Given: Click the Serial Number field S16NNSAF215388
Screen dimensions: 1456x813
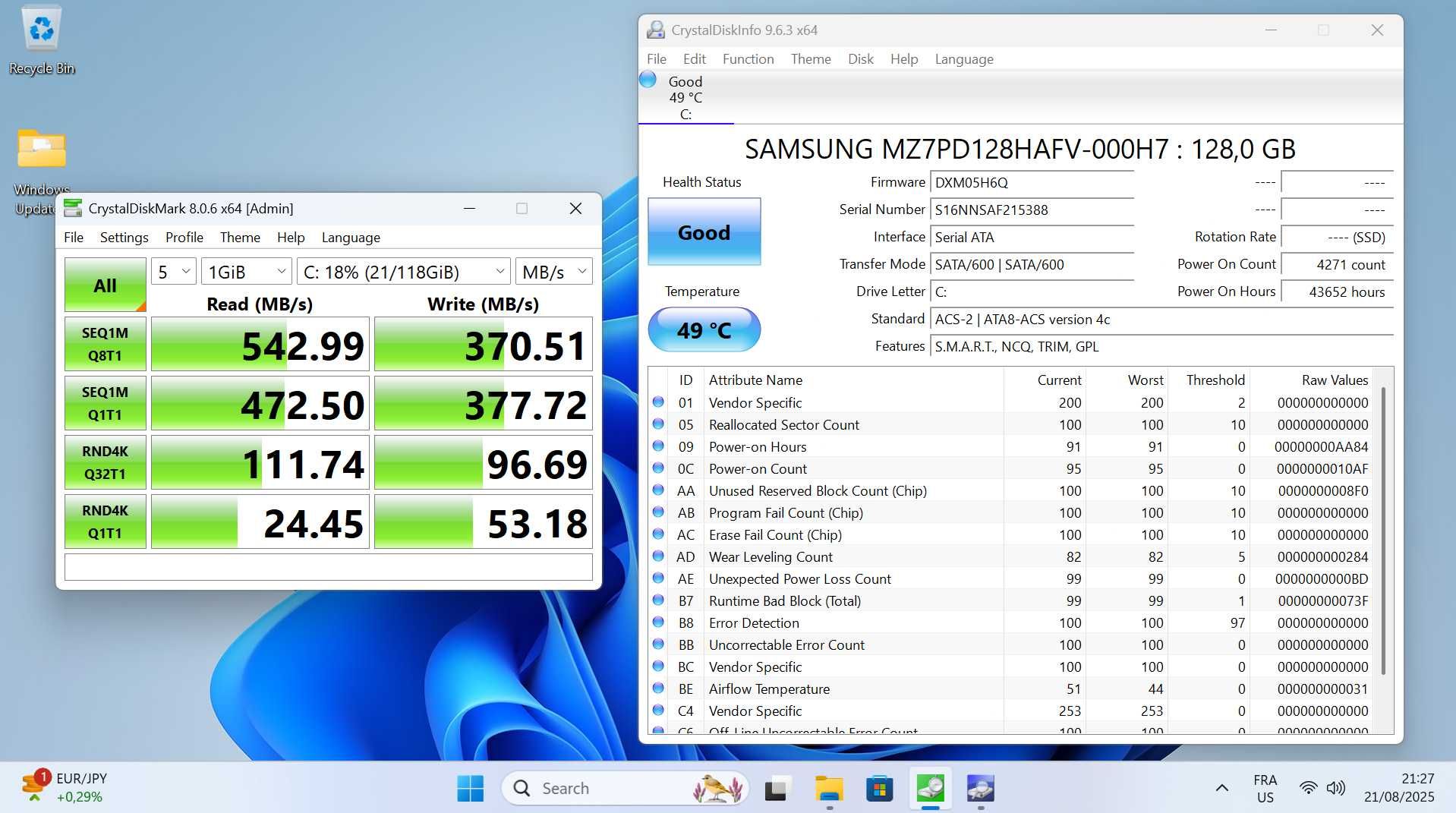Looking at the screenshot, I should pos(1032,210).
